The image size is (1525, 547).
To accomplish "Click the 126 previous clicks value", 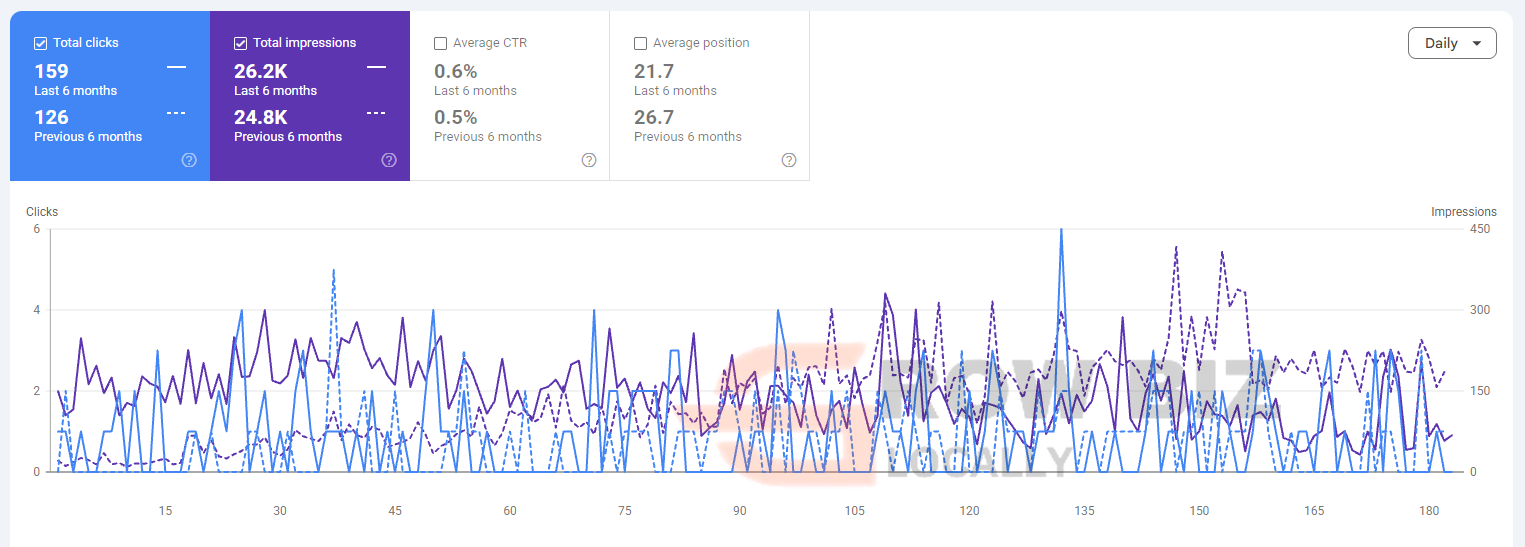I will coord(51,117).
